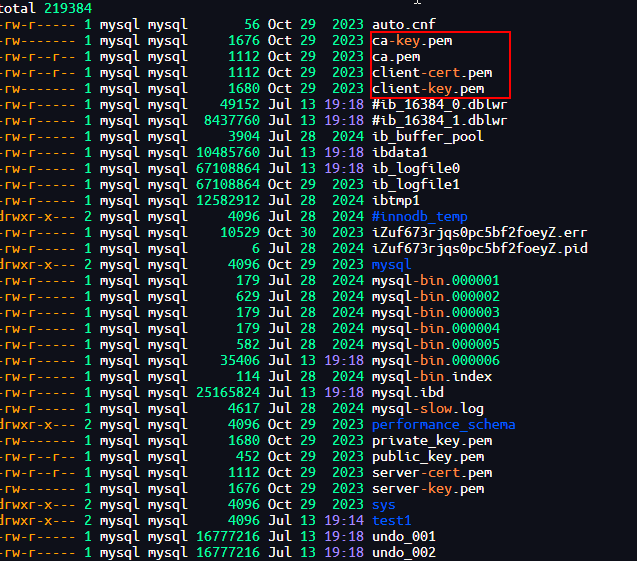Select file size 25165824 of mysql.ibd
Image resolution: width=637 pixels, height=561 pixels.
click(228, 393)
